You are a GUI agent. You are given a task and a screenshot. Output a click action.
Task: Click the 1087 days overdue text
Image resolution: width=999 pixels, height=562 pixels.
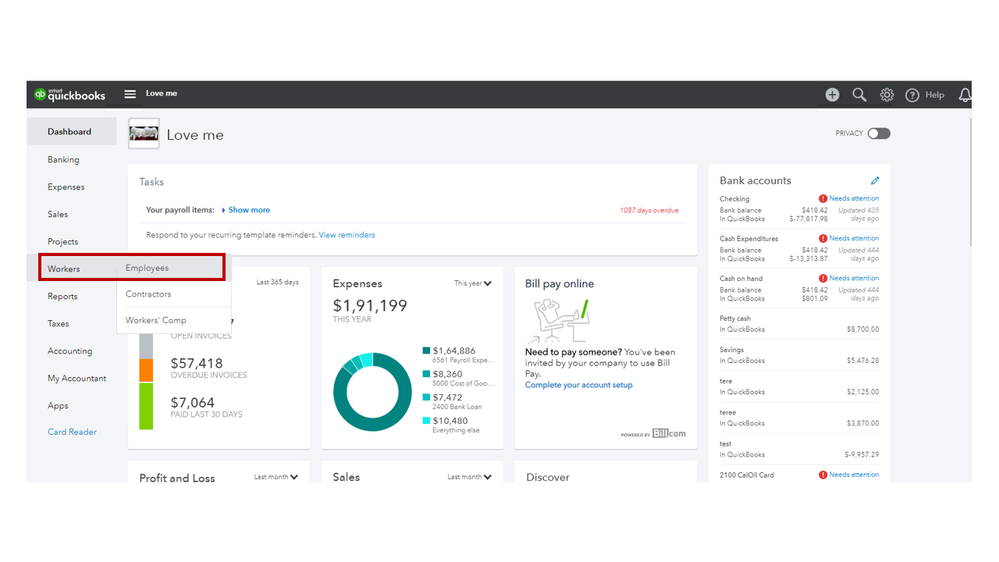point(649,210)
